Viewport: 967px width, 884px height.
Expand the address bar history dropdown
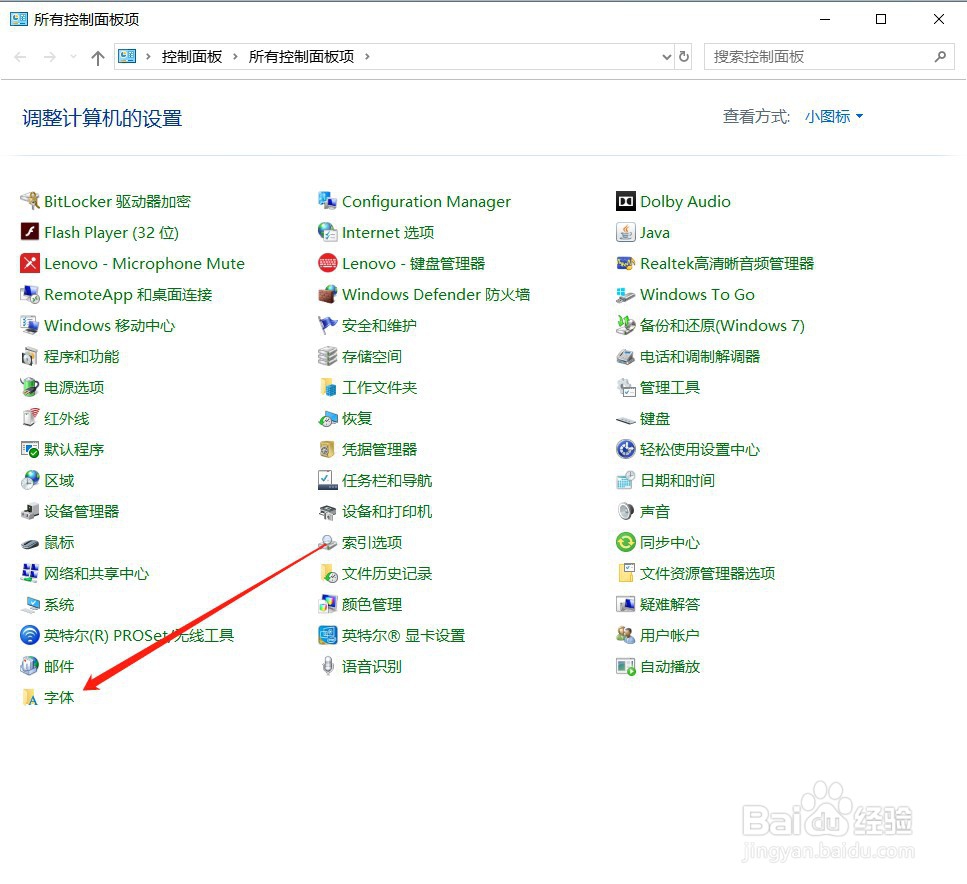[x=667, y=57]
